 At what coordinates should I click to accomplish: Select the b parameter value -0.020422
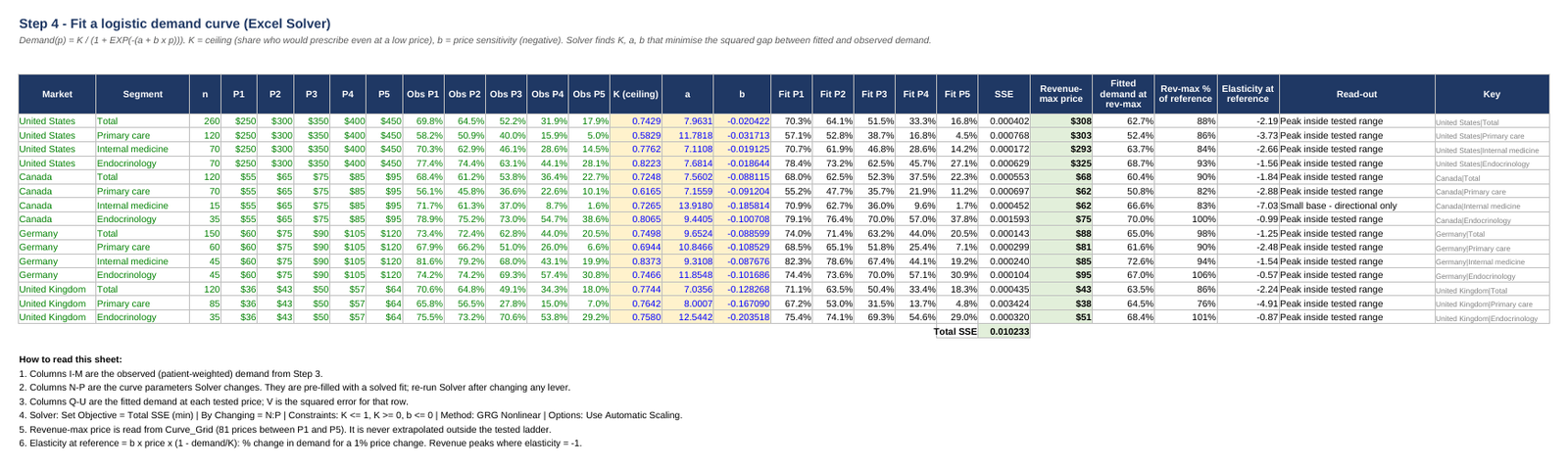(742, 121)
